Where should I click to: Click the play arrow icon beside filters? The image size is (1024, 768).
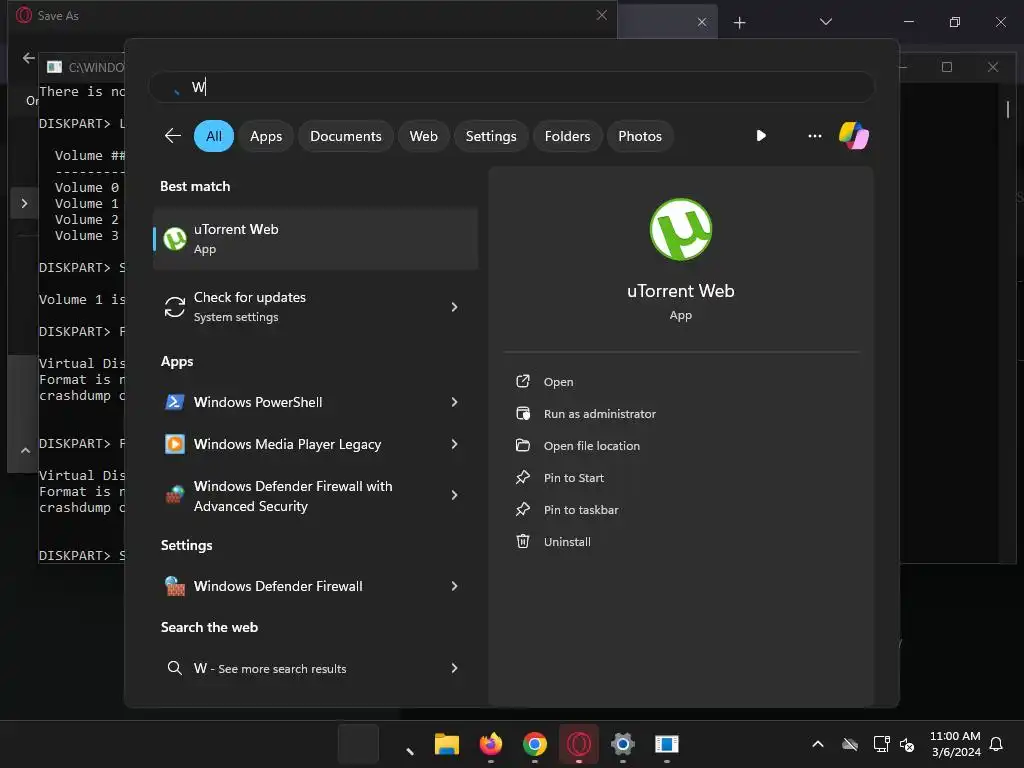[x=761, y=136]
